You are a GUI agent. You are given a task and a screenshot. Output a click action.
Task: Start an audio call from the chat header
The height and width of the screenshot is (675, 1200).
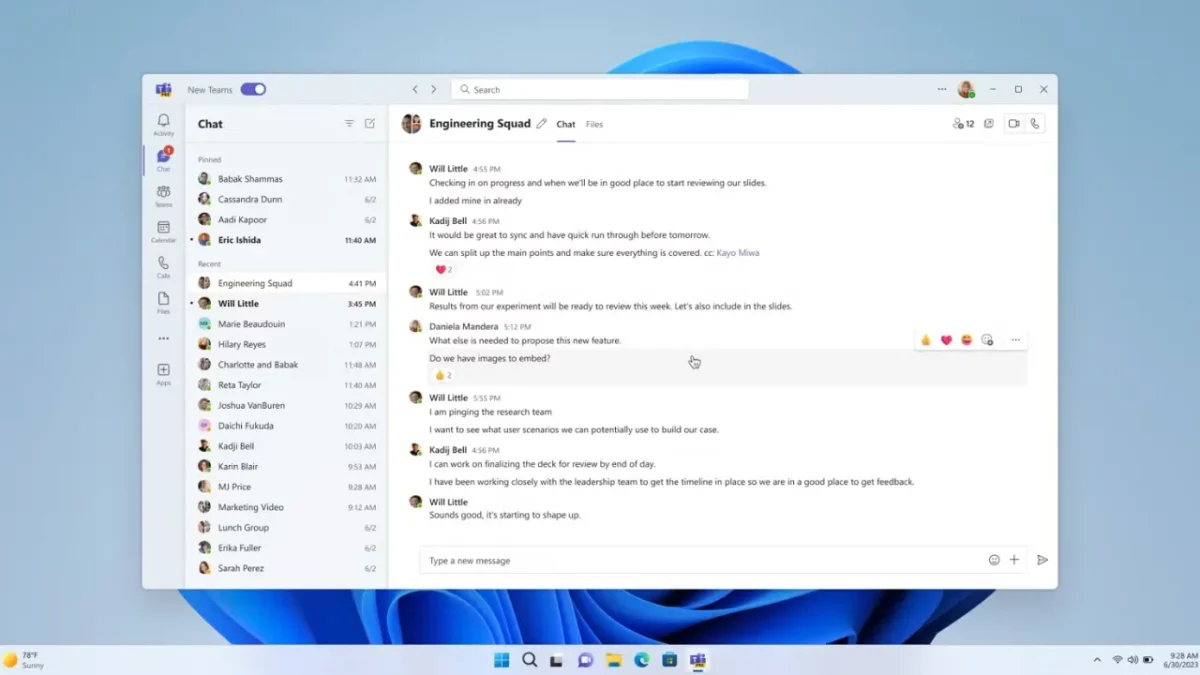[x=1036, y=123]
